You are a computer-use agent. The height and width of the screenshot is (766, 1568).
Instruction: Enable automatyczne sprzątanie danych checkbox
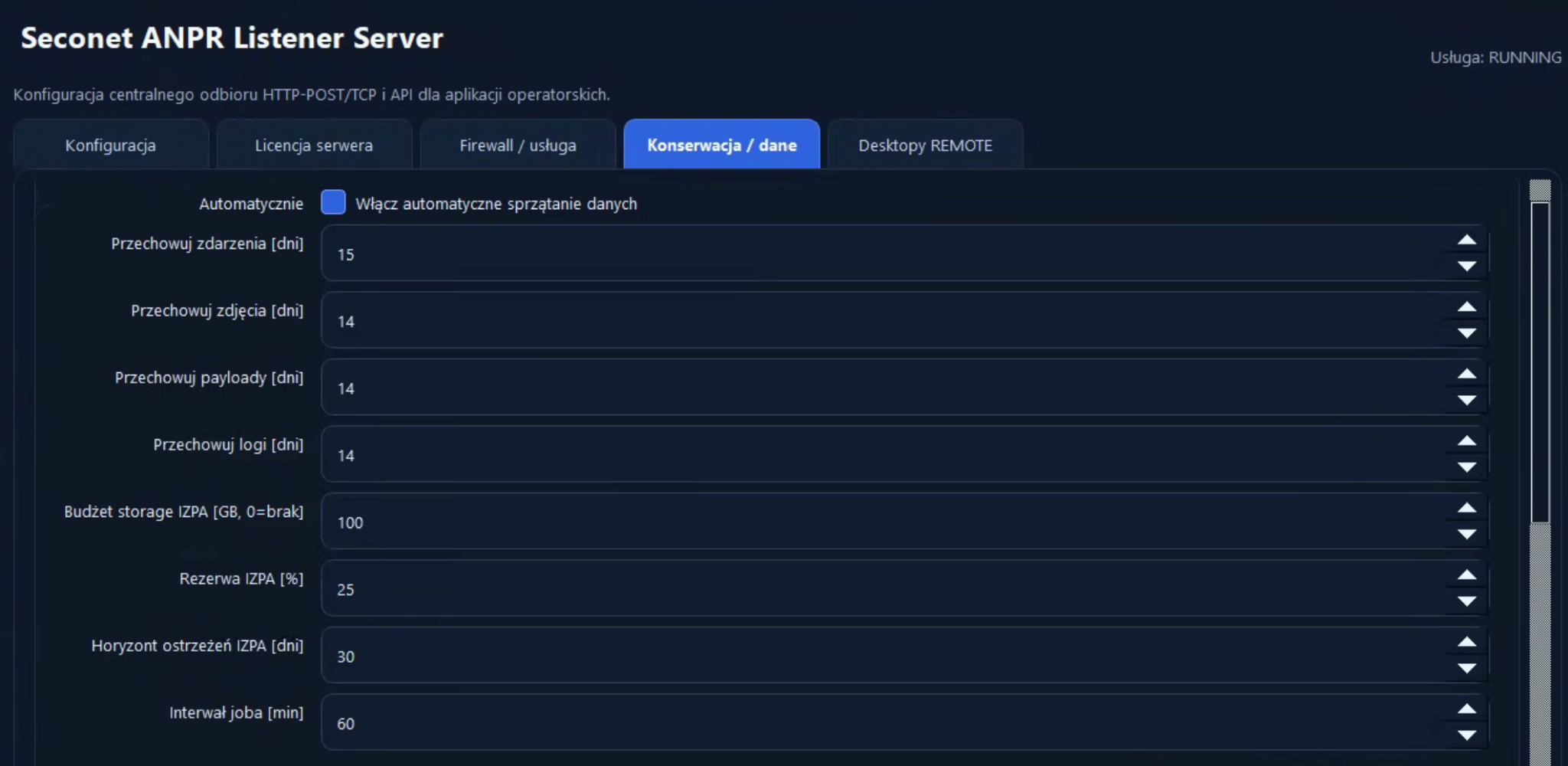(x=333, y=202)
